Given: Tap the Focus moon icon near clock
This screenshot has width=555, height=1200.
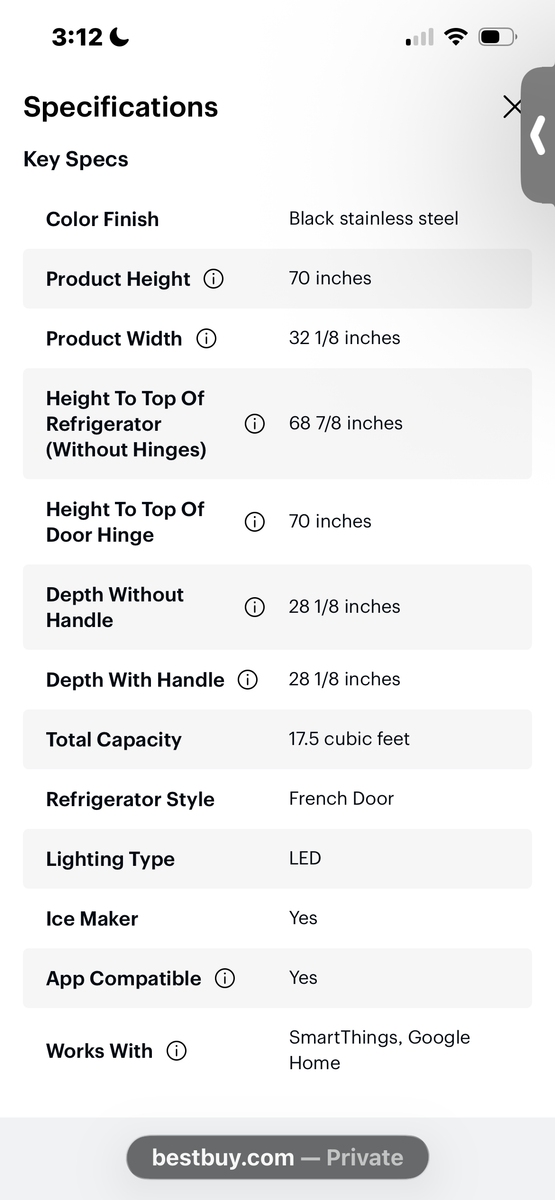Looking at the screenshot, I should click(119, 38).
